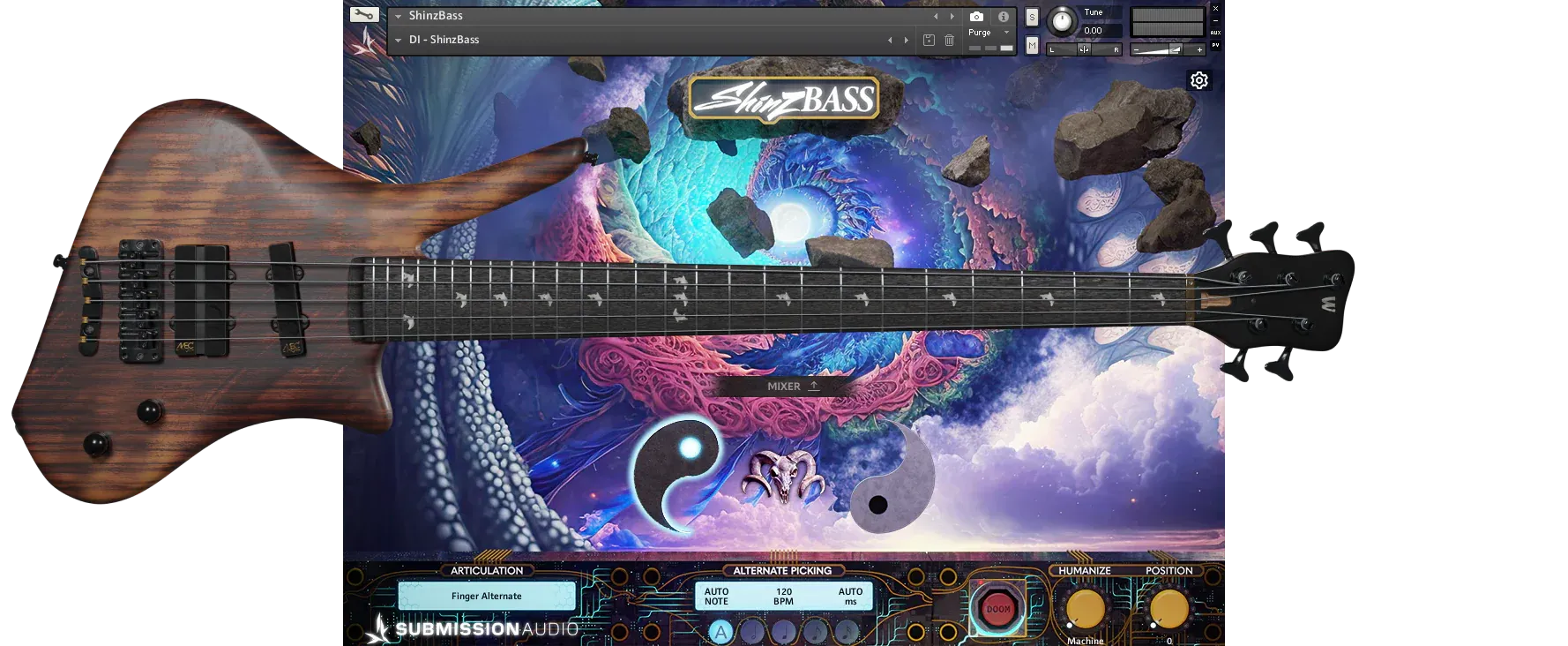
Task: Take a snapshot with the camera icon
Action: click(976, 17)
